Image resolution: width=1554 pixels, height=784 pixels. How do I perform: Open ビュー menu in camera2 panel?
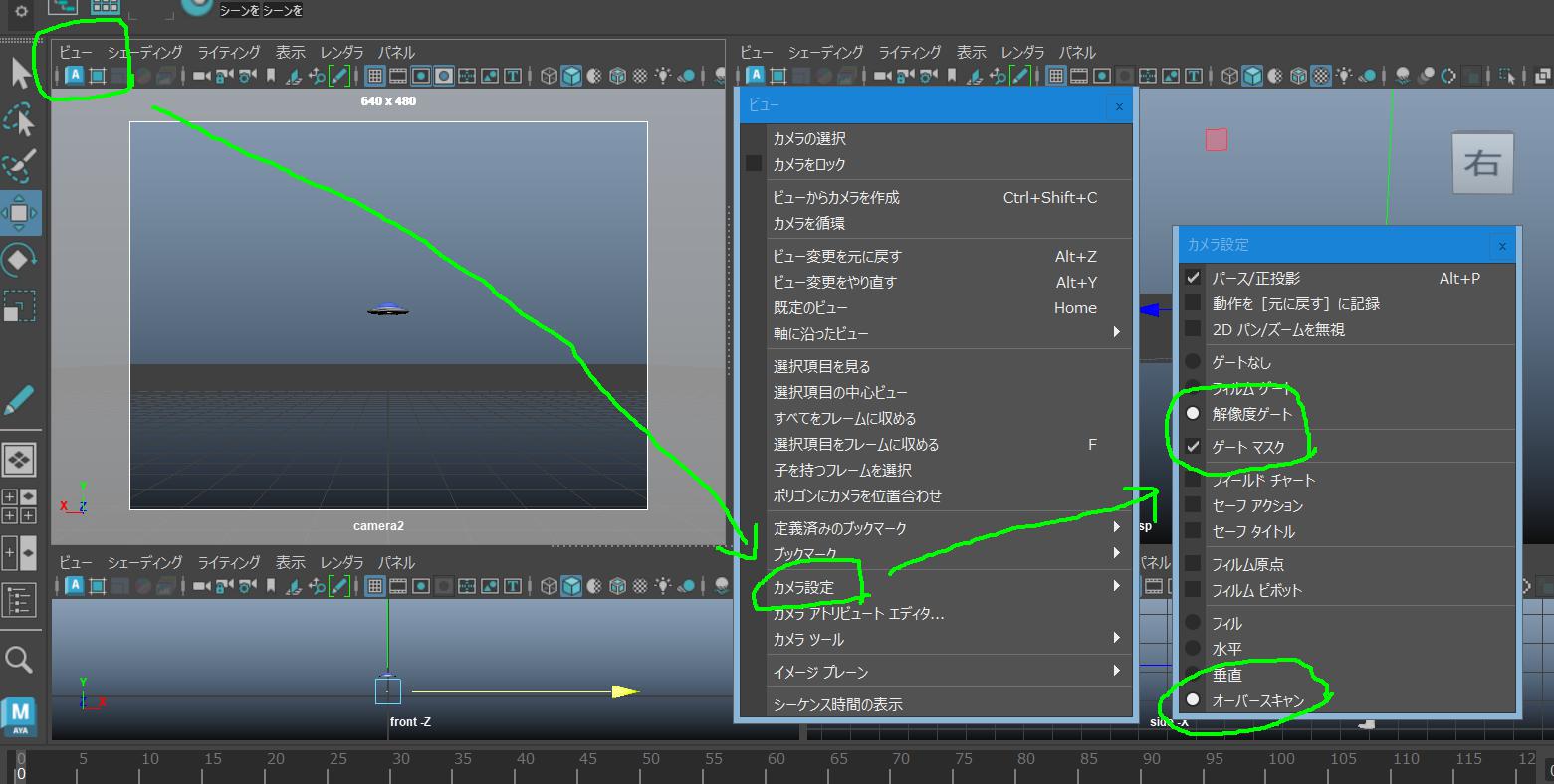(x=75, y=52)
